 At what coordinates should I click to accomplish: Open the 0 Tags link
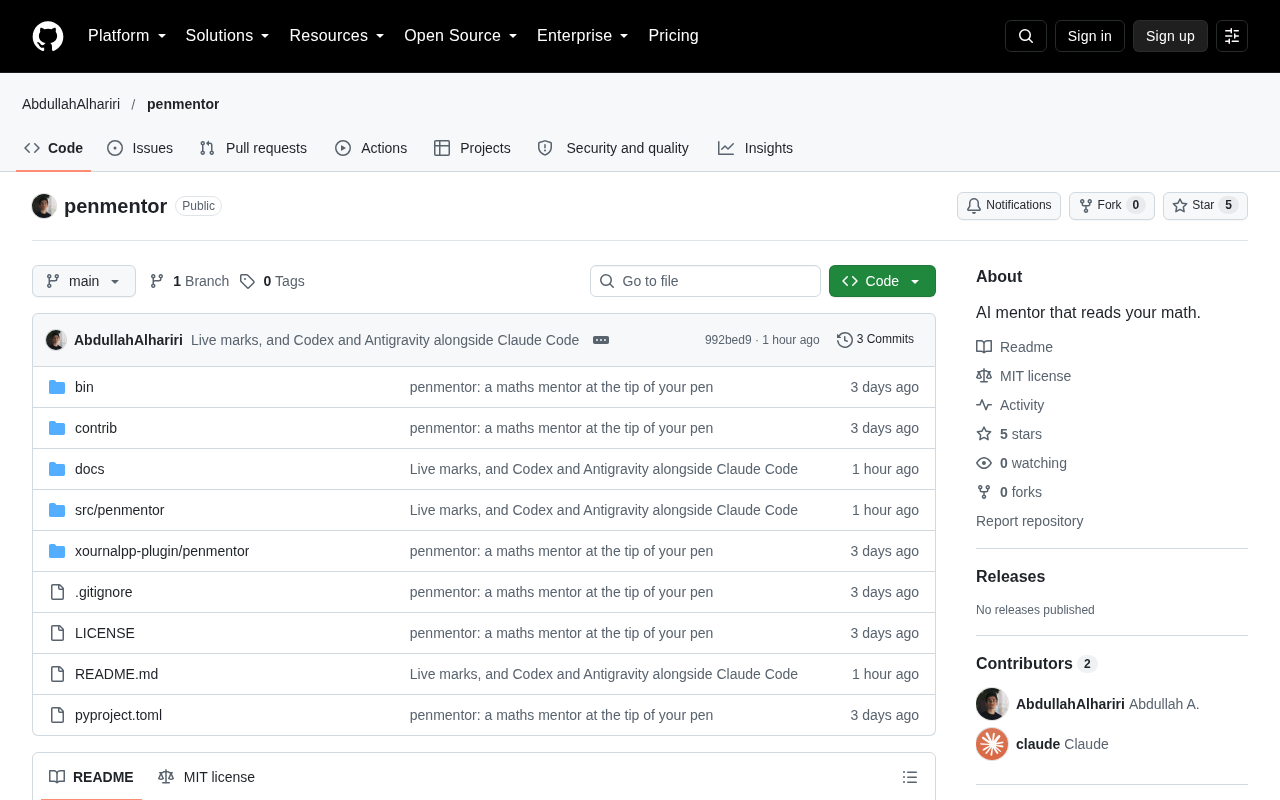[x=272, y=281]
